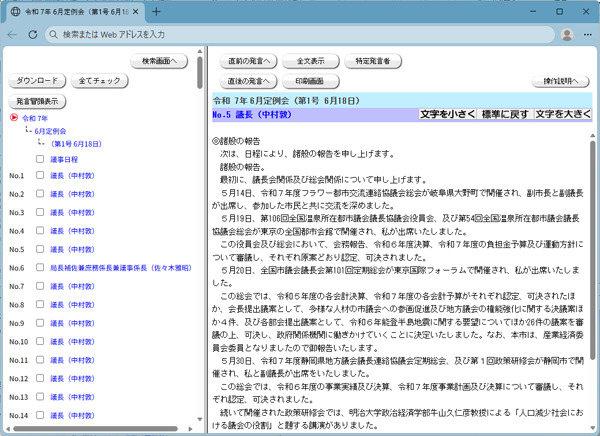This screenshot has width=600, height=436.
Task: Click the speech text scroll-down arrow
Action: tap(593, 428)
